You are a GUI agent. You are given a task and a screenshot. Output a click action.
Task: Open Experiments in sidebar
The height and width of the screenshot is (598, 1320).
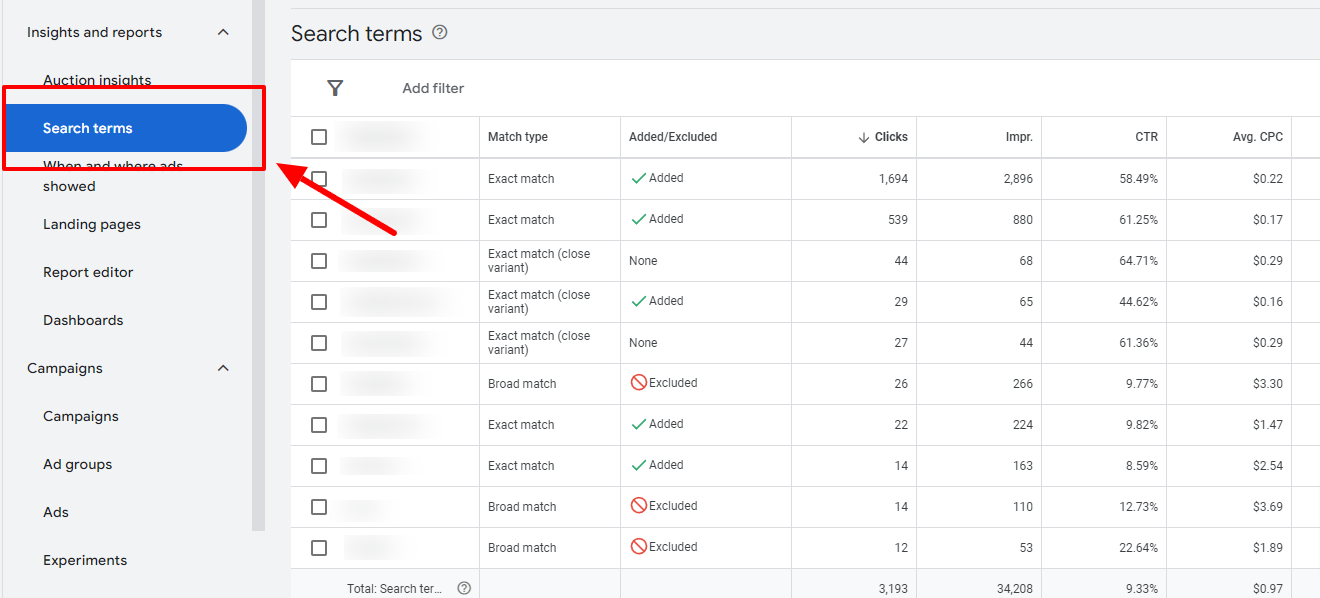pyautogui.click(x=85, y=560)
